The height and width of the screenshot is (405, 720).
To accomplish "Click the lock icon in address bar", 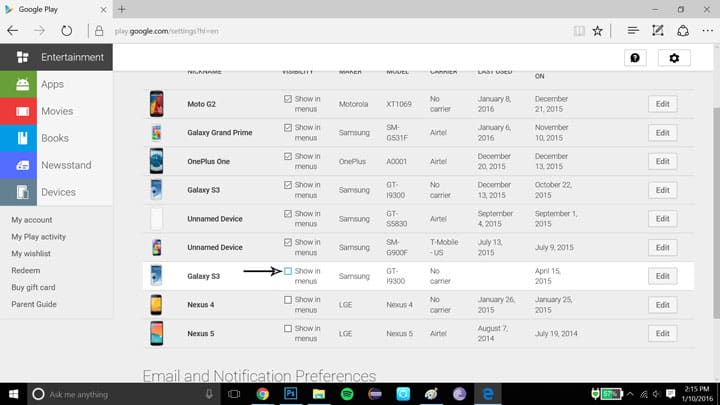I will coord(99,31).
